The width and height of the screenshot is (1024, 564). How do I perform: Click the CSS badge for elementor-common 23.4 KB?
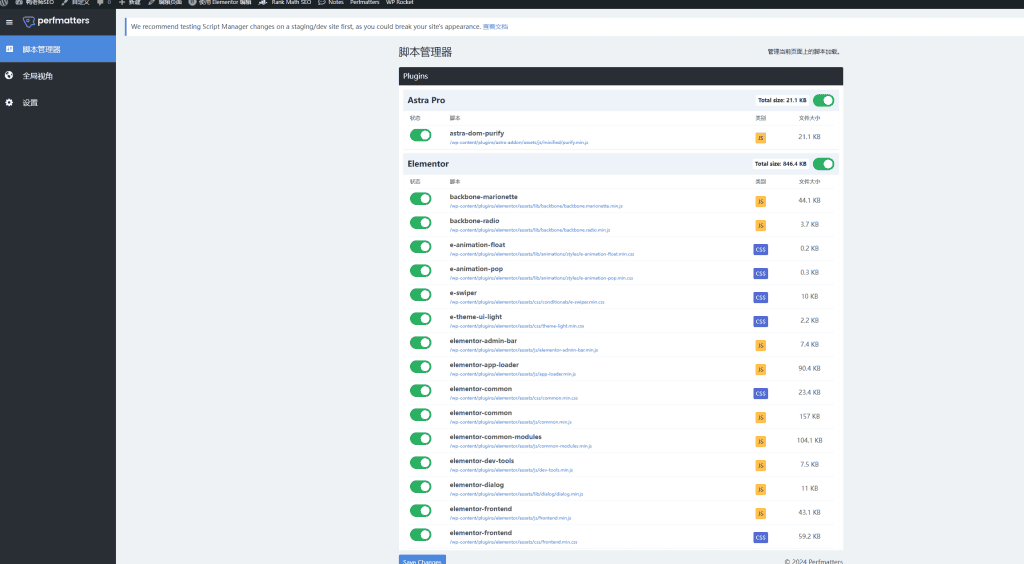(x=760, y=394)
